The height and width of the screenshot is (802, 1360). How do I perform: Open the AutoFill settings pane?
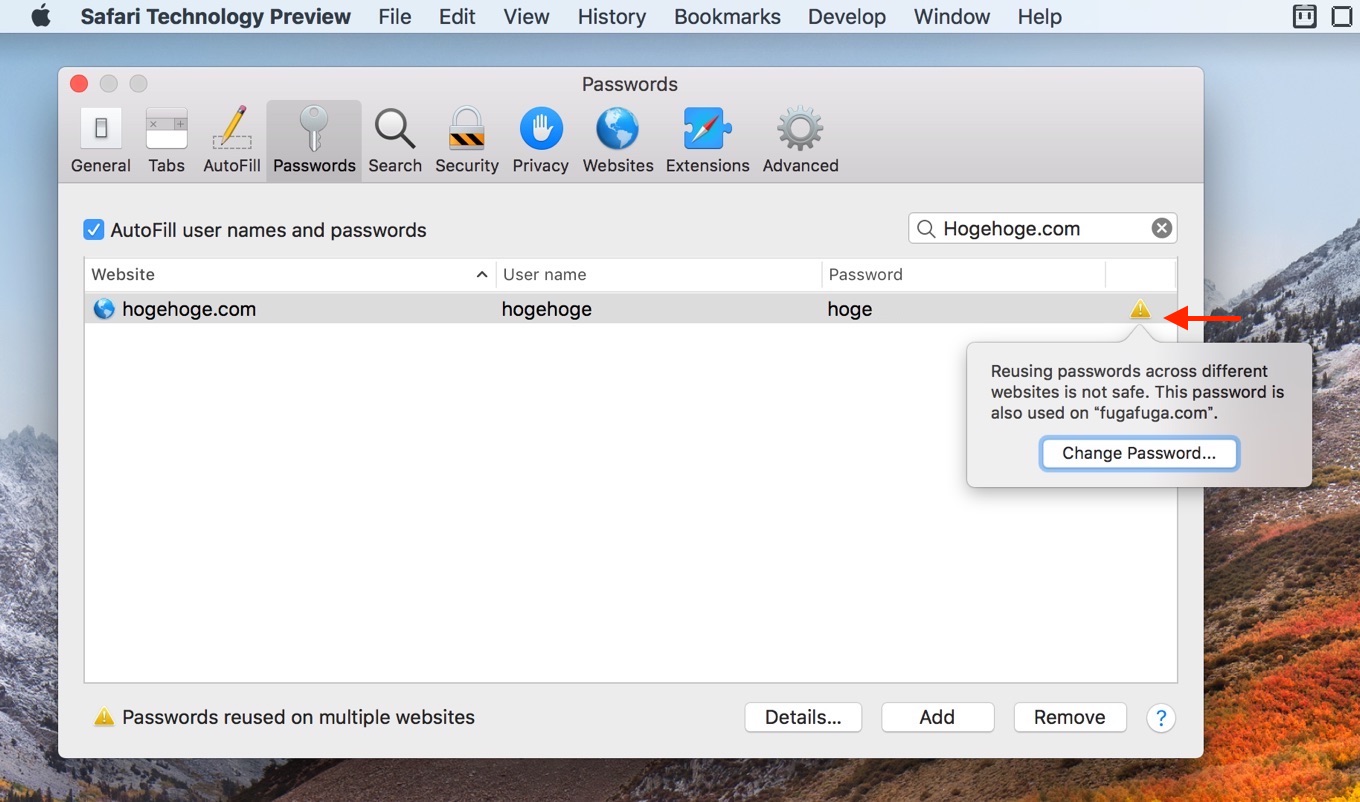(x=231, y=140)
